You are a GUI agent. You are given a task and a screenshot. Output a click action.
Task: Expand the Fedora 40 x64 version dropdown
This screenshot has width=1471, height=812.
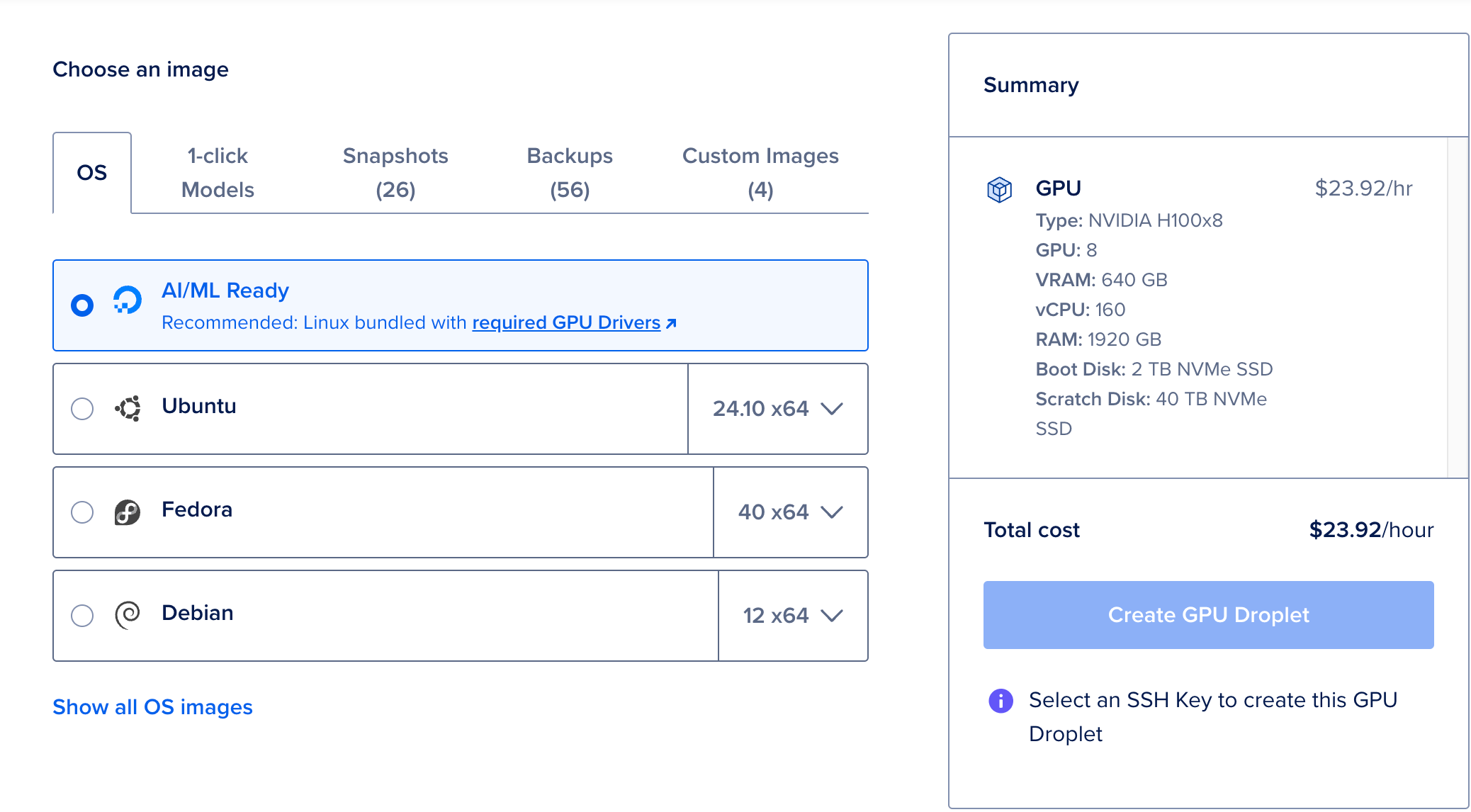point(791,512)
